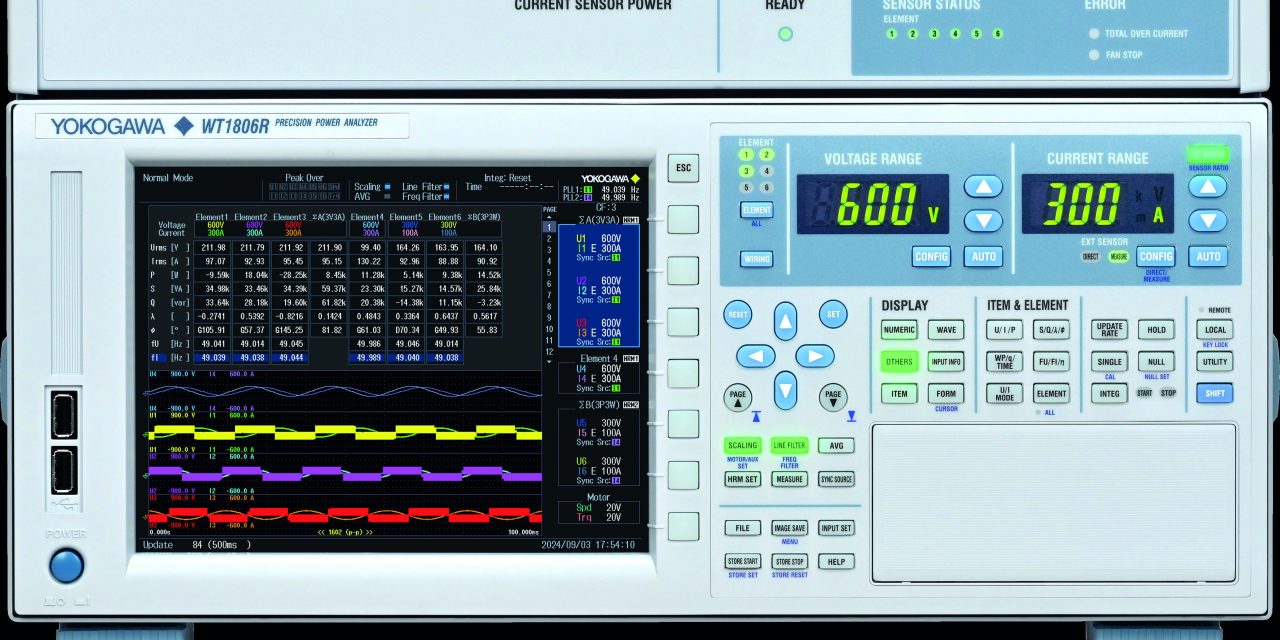Open the WP/q/TIME item settings

point(1003,361)
